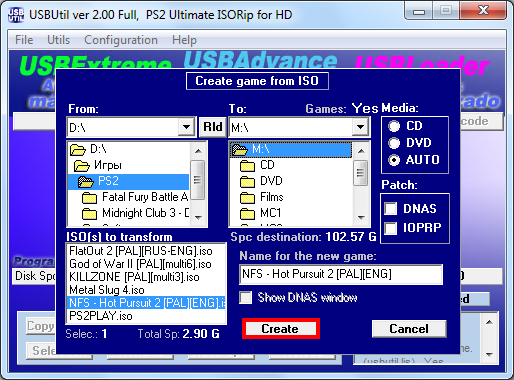
Task: Click the USBUtil title bar app icon
Action: click(16, 15)
